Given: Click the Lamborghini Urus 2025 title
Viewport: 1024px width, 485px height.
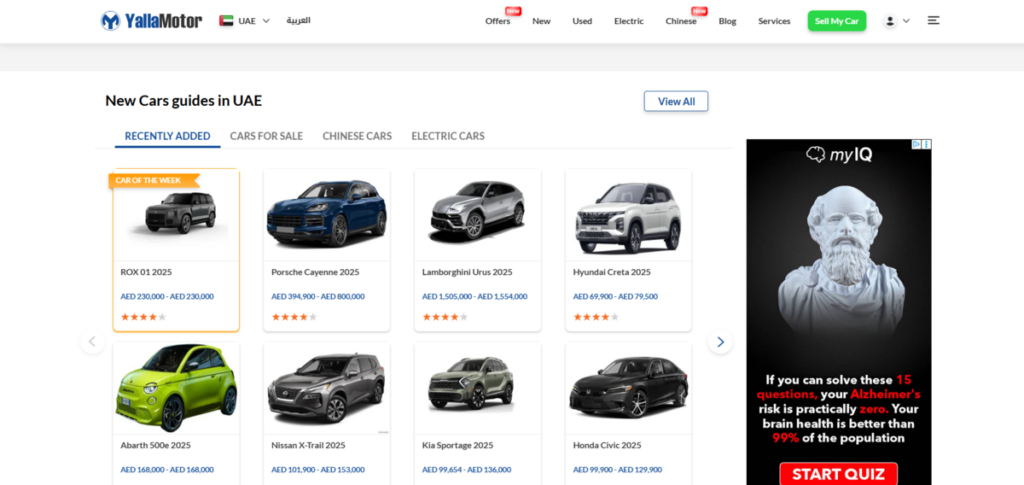Looking at the screenshot, I should [x=467, y=272].
